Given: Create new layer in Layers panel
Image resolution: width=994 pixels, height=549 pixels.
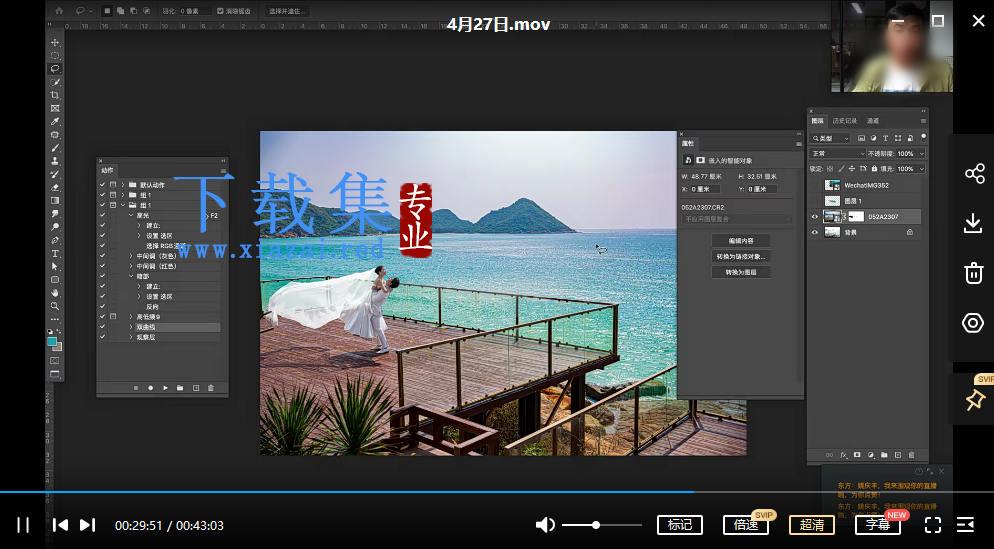Looking at the screenshot, I should 898,455.
